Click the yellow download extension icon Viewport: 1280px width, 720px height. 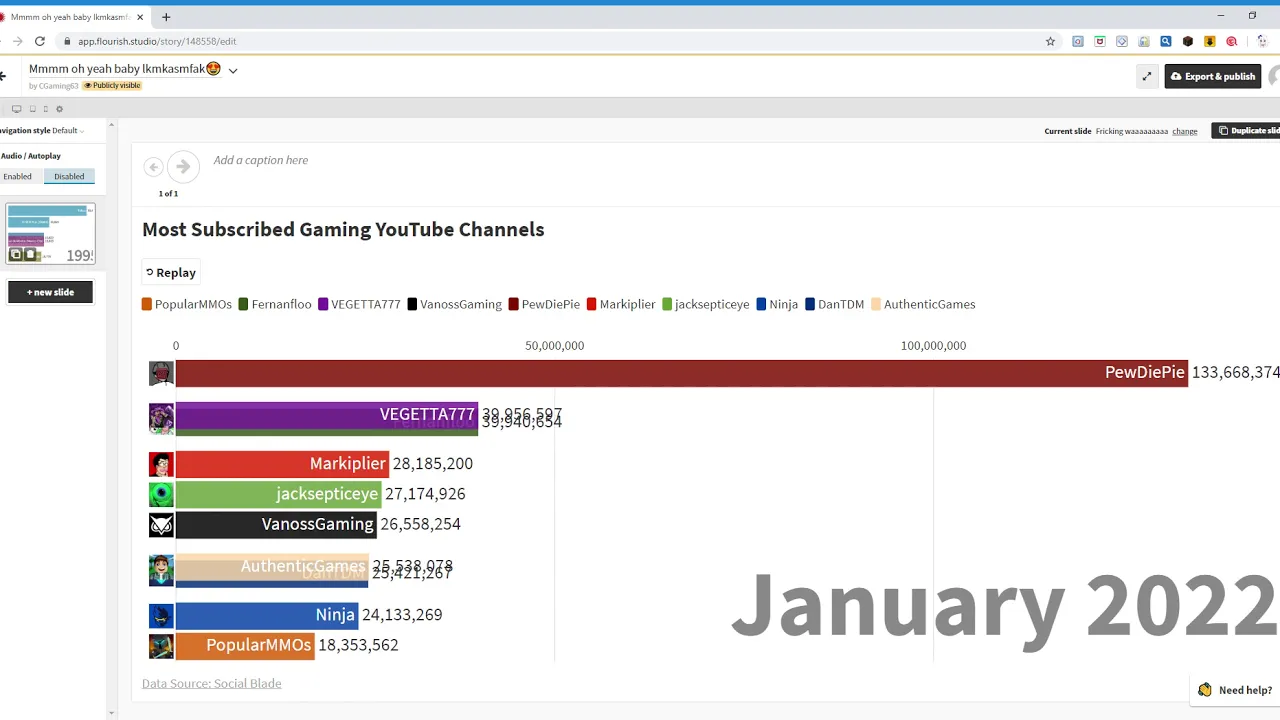pyautogui.click(x=1210, y=41)
